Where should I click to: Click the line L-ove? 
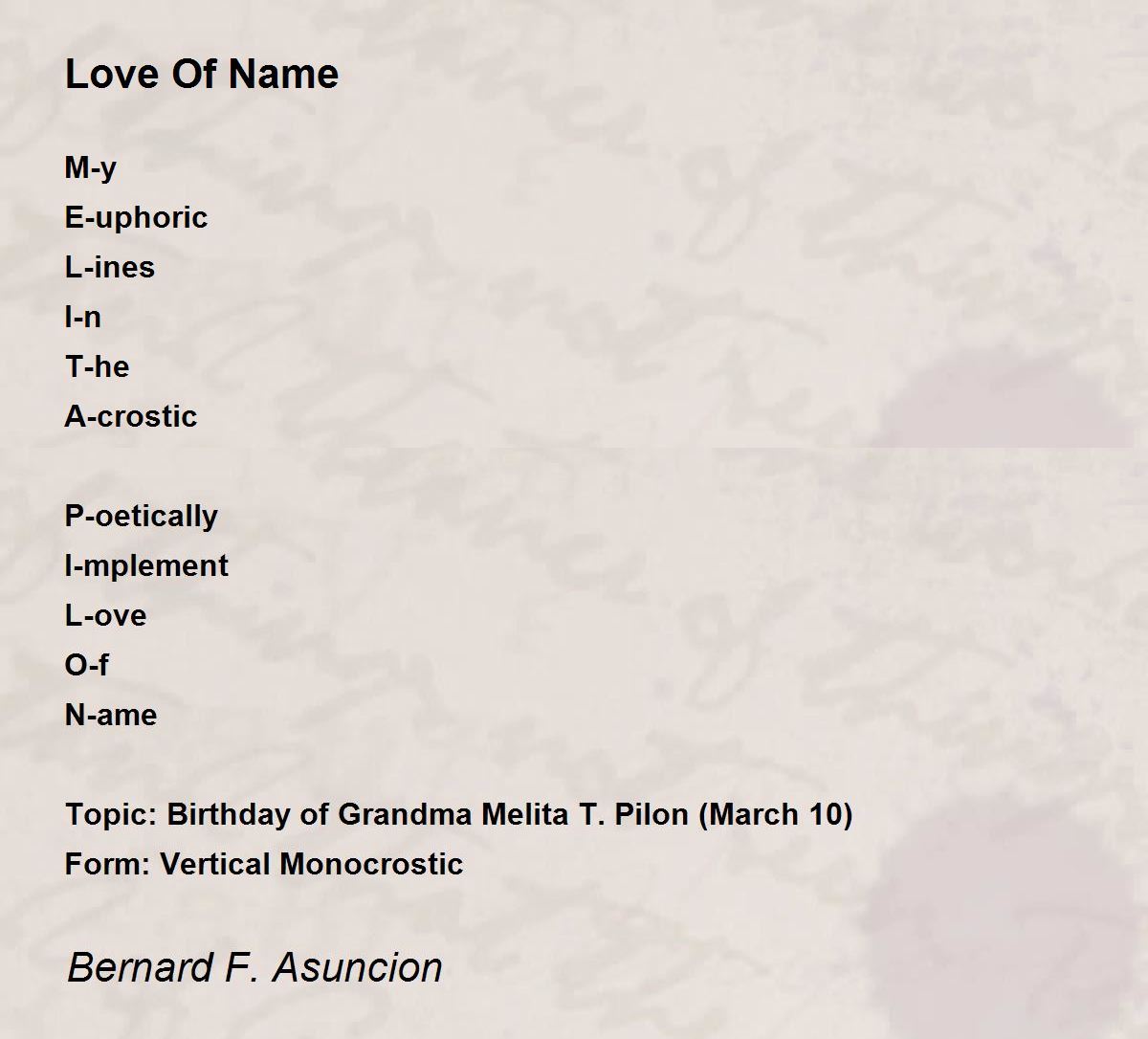point(106,615)
